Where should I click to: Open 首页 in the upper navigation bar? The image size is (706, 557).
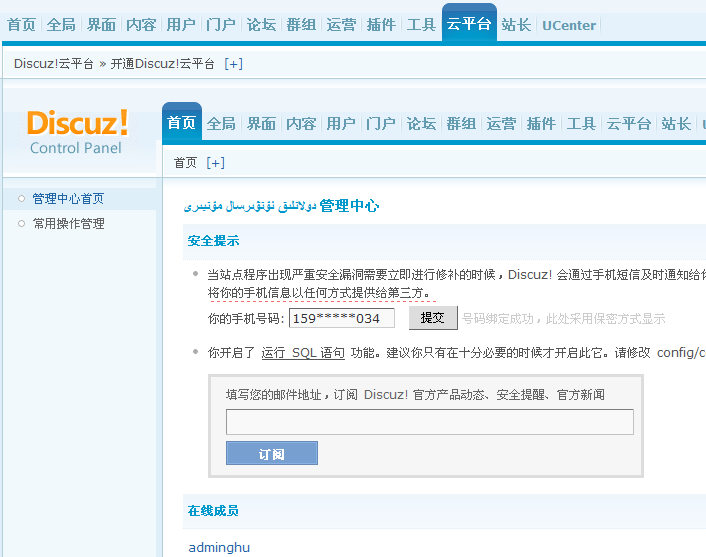point(21,25)
